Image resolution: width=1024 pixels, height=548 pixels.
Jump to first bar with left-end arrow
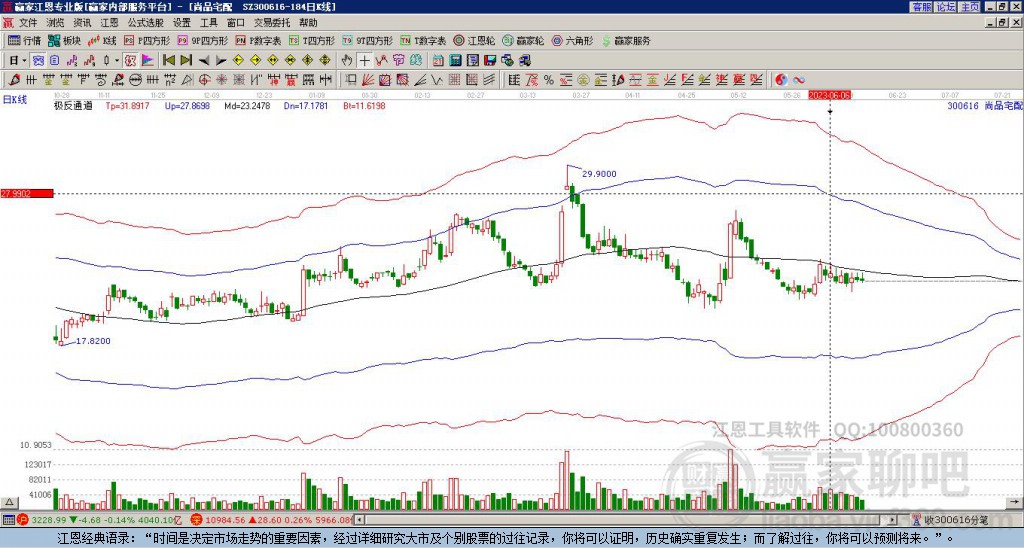coord(168,60)
